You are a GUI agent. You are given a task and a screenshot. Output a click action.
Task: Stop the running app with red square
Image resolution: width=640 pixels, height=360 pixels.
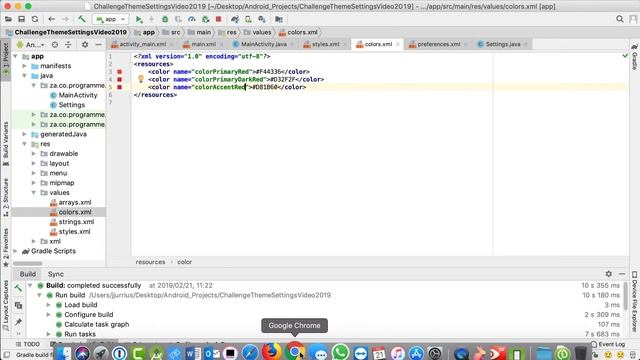218,19
